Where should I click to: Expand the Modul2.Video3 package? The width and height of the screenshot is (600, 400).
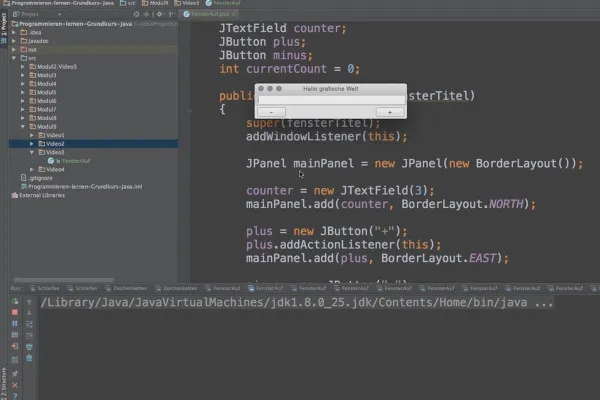(23, 67)
